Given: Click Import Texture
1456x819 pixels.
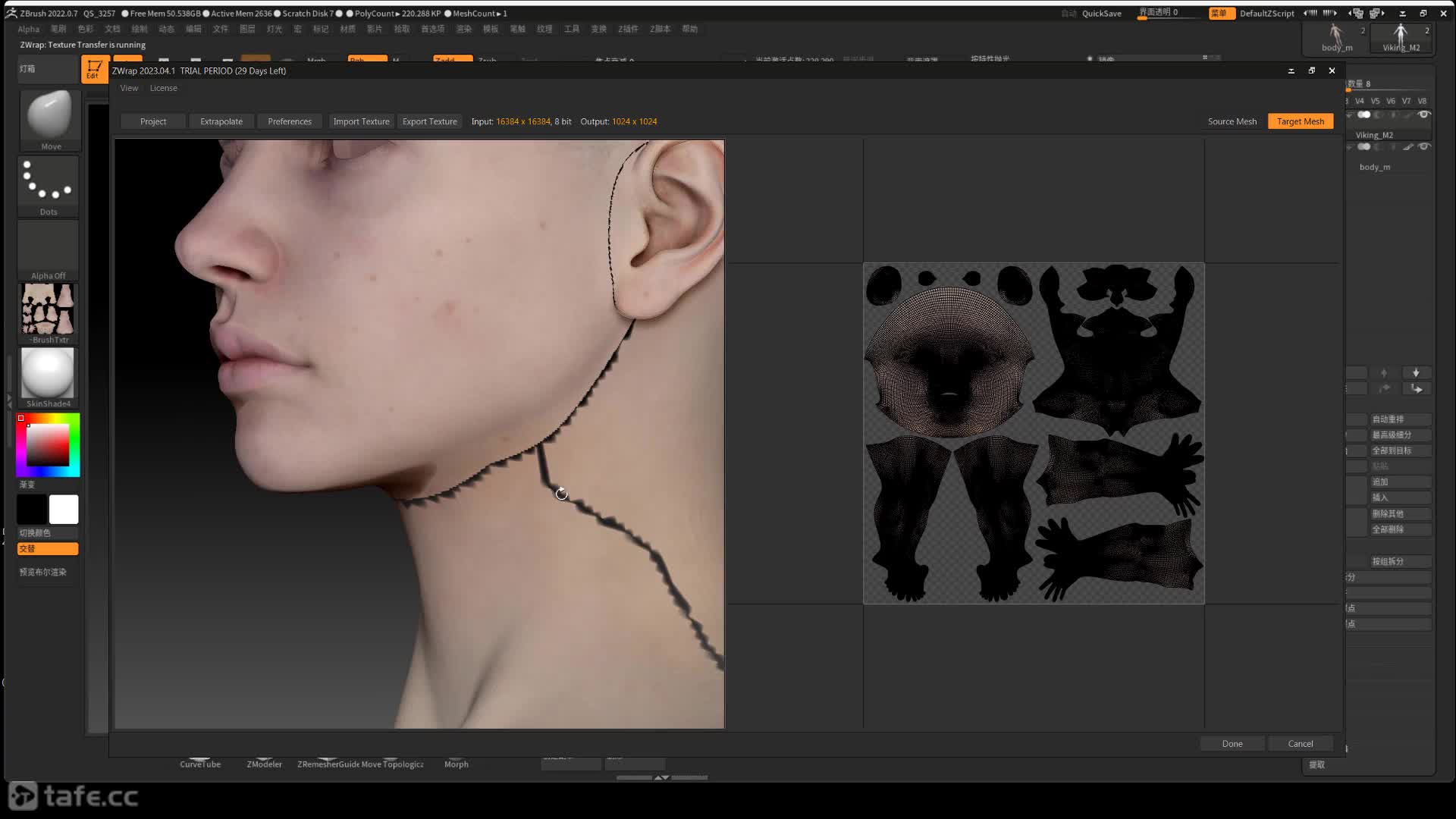Looking at the screenshot, I should click(x=361, y=121).
